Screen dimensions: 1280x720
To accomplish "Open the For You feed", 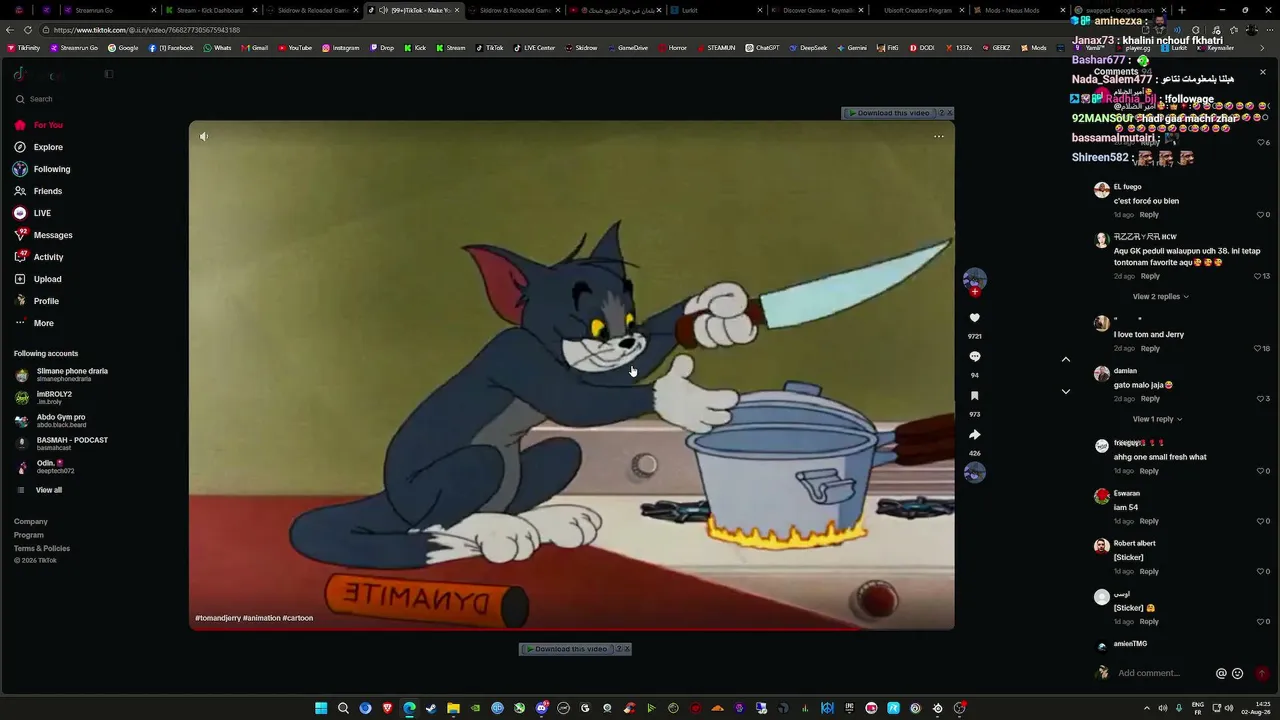I will coord(40,125).
